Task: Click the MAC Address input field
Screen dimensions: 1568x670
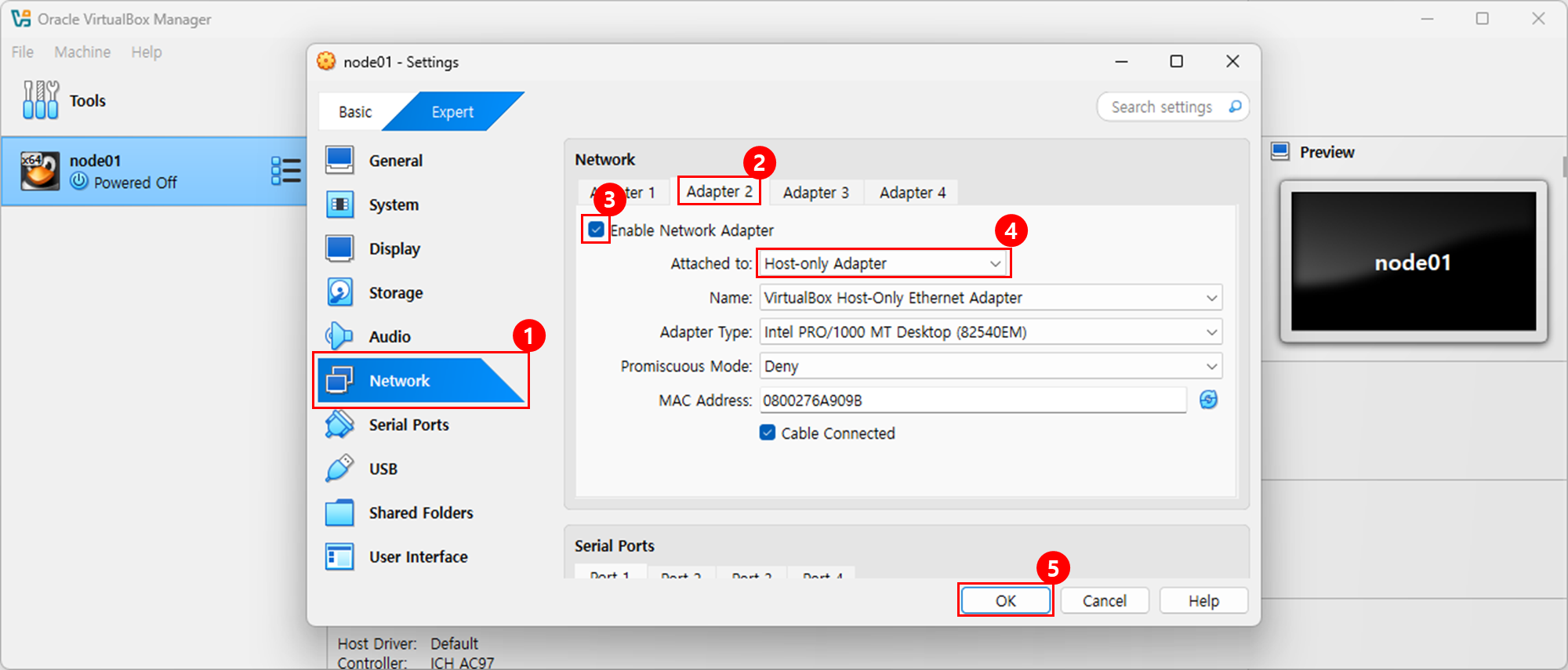Action: click(x=973, y=400)
